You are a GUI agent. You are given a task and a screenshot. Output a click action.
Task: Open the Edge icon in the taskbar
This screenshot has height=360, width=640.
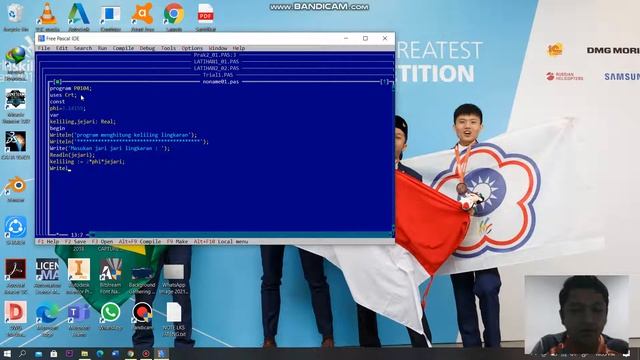[x=100, y=353]
